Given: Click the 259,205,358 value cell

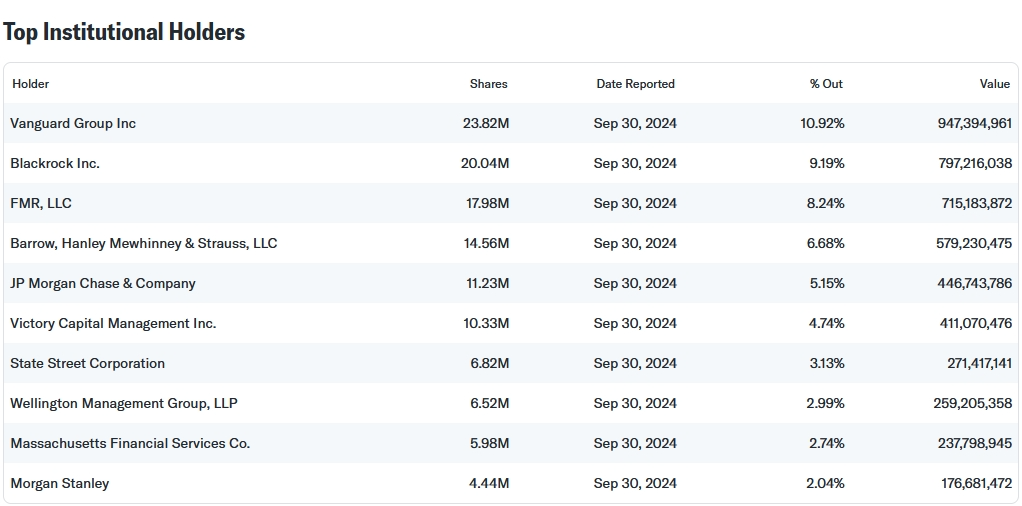Looking at the screenshot, I should click(x=972, y=403).
